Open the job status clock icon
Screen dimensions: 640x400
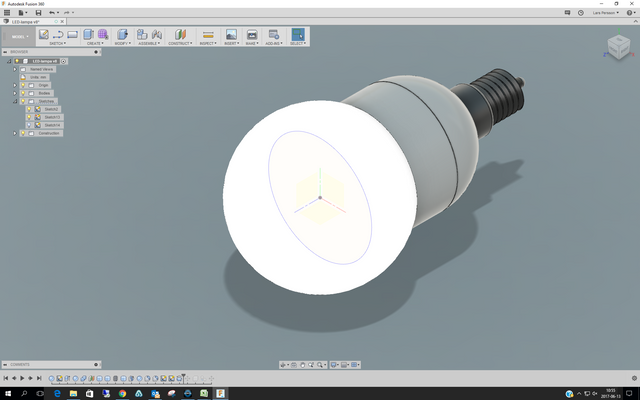(x=581, y=13)
